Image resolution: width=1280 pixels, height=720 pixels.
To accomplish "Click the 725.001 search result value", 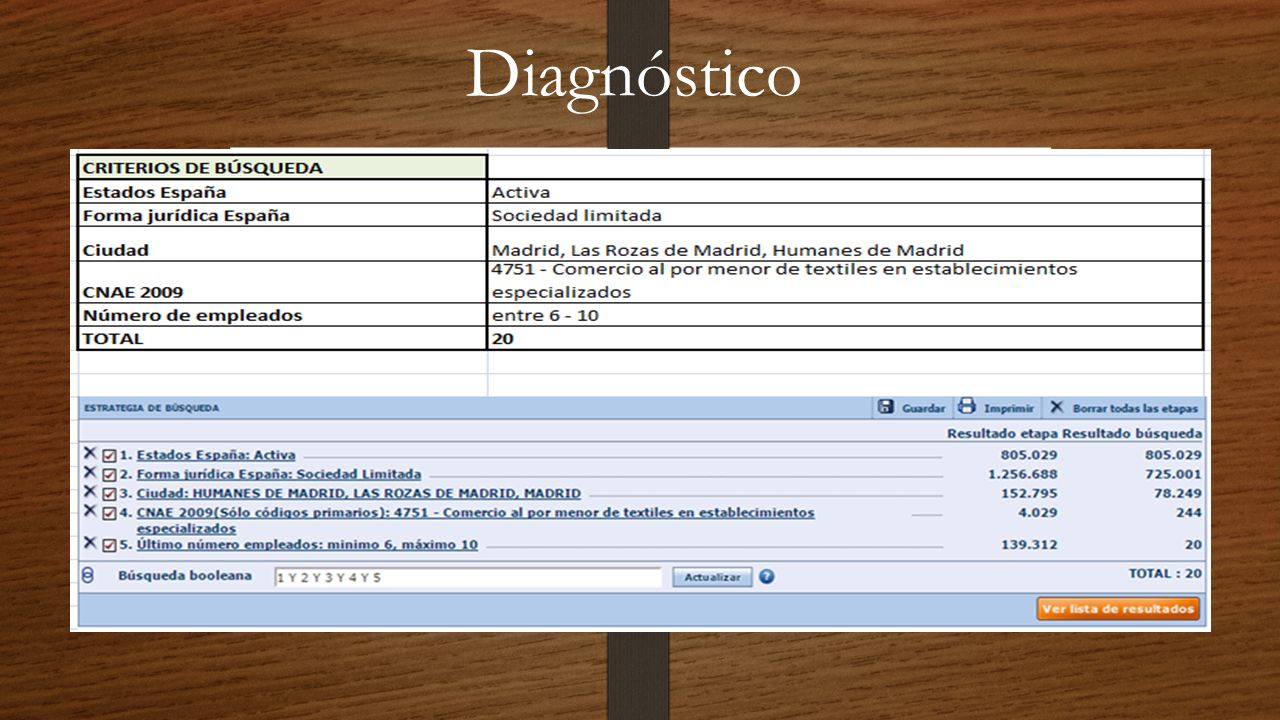I will tap(1174, 474).
